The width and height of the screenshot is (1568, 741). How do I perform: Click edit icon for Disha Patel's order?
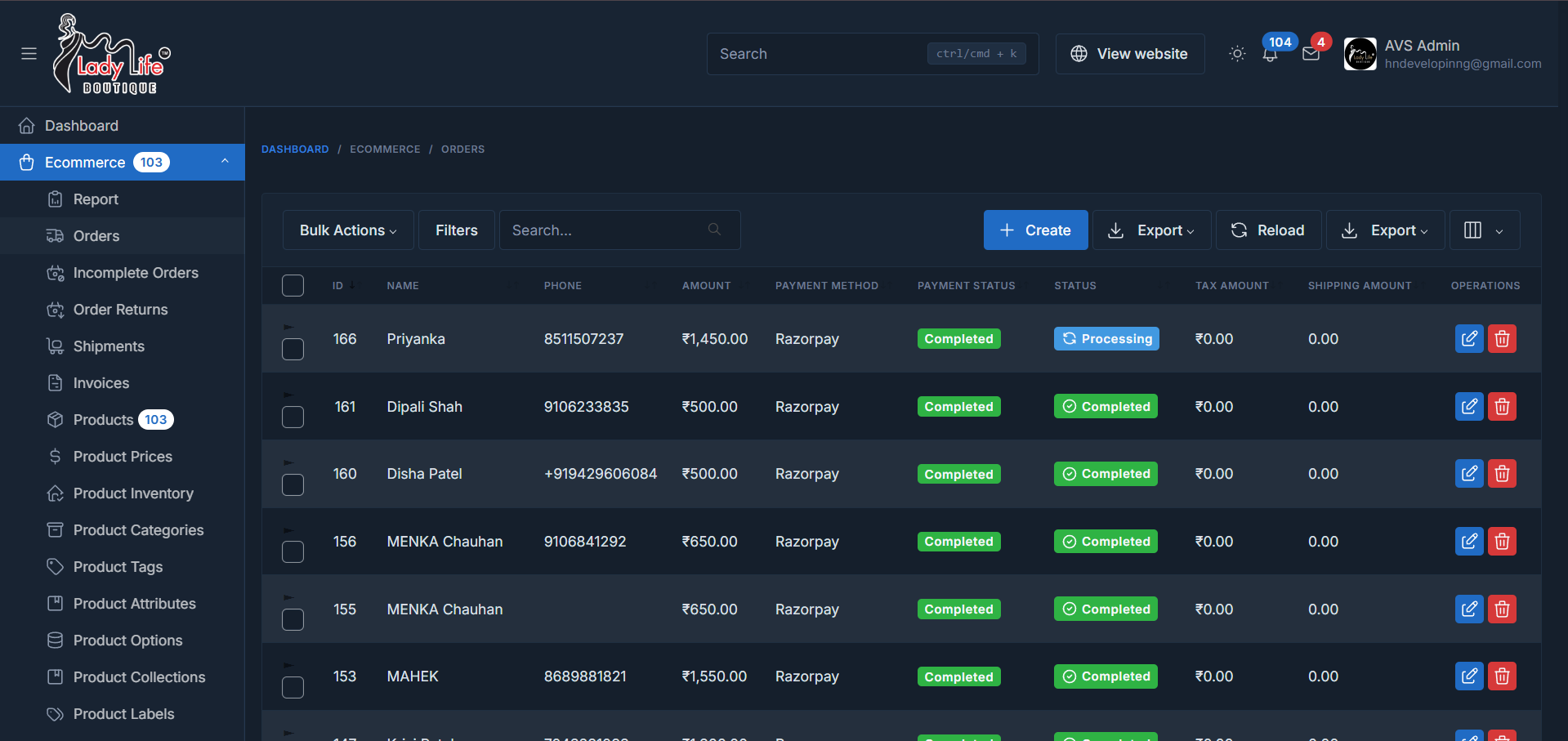point(1468,474)
